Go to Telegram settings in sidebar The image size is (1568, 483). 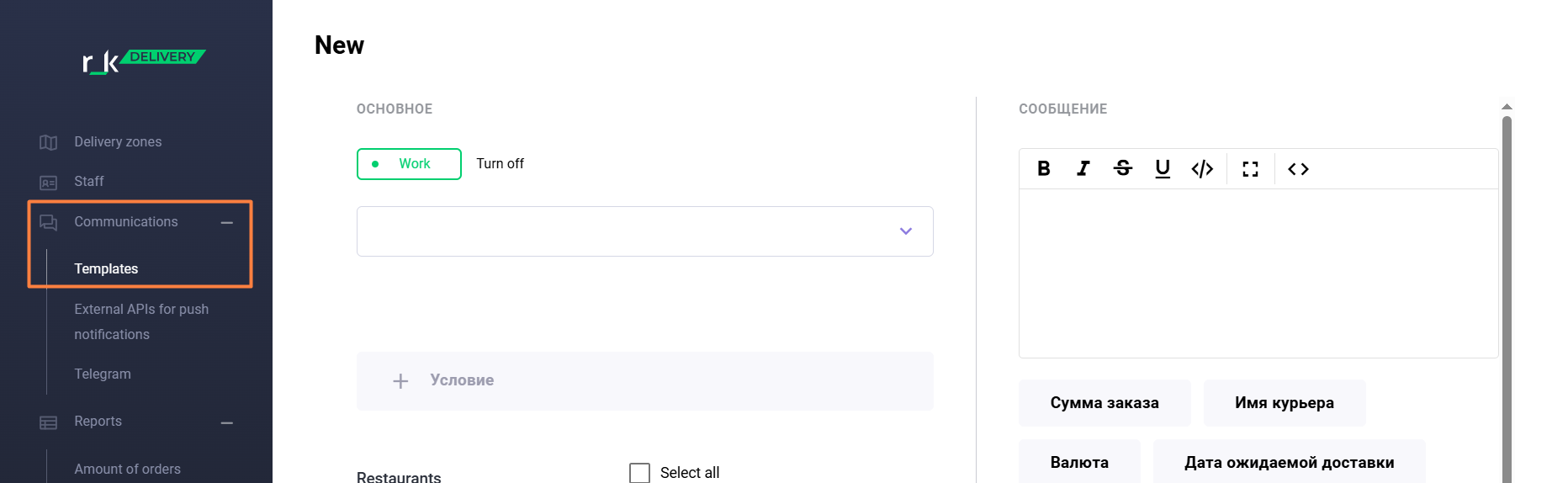click(103, 374)
